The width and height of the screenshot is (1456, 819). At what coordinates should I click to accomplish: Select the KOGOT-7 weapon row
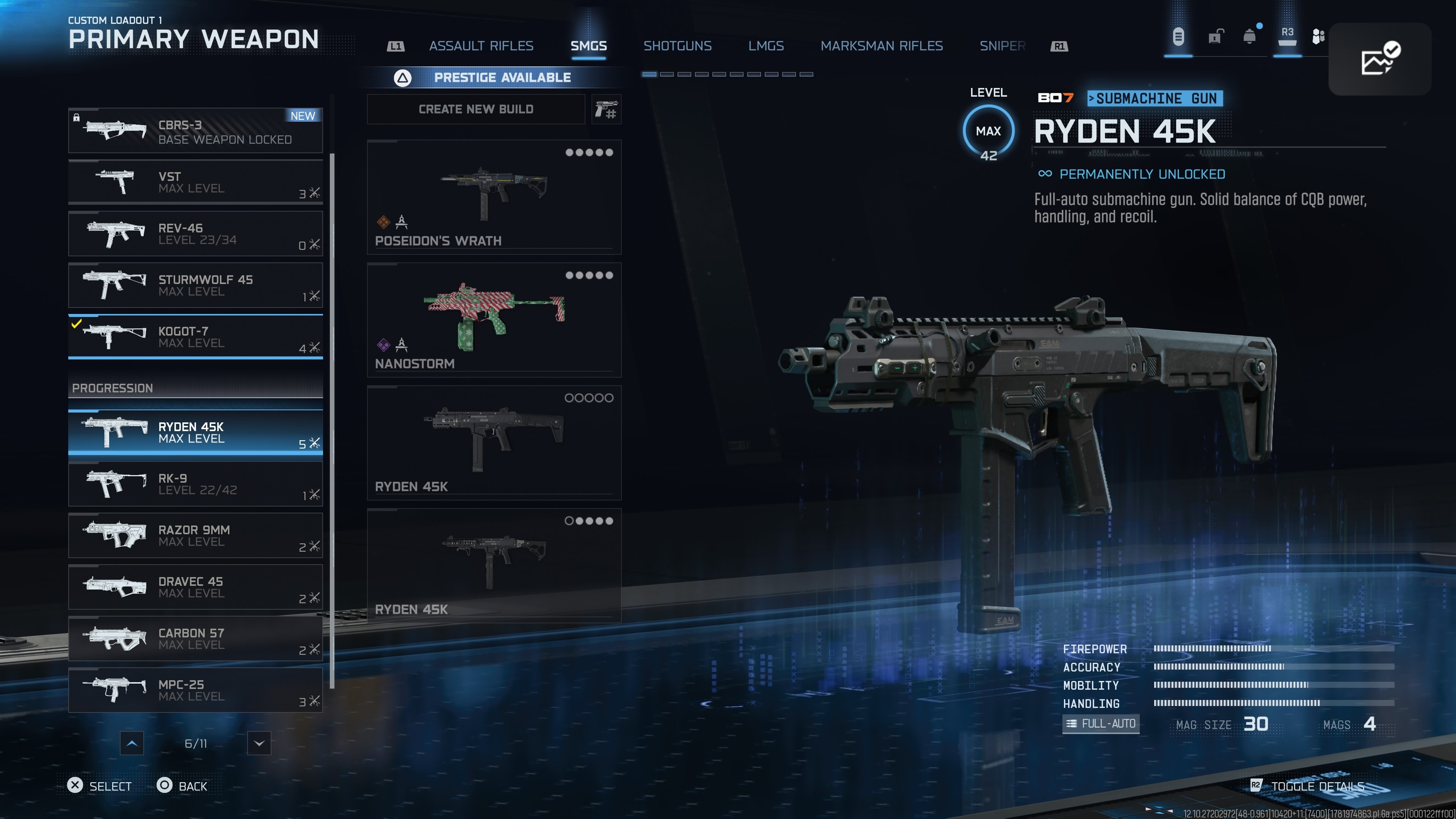pos(196,337)
